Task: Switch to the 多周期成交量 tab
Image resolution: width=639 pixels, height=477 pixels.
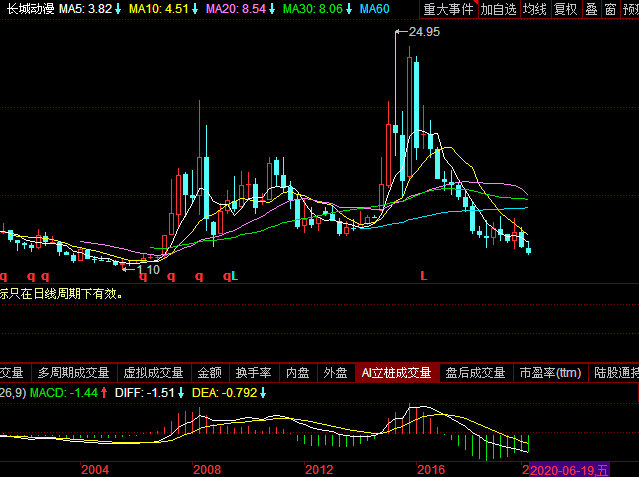Action: (x=74, y=373)
